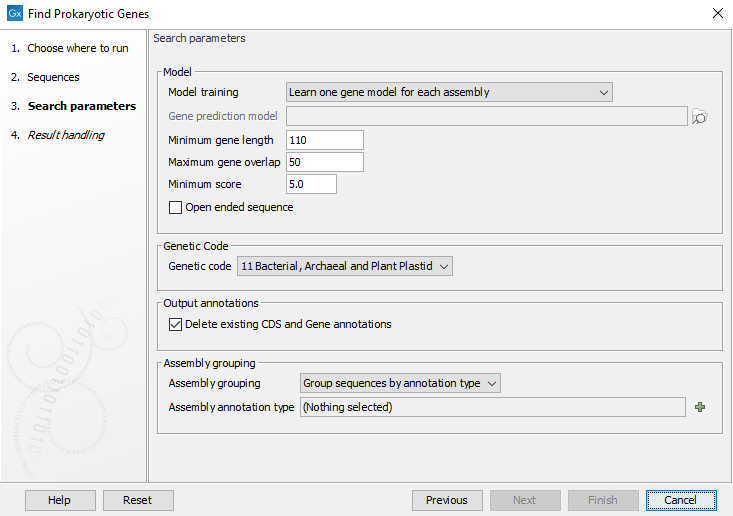Select the Result handling step
This screenshot has height=516, width=733.
[65, 135]
